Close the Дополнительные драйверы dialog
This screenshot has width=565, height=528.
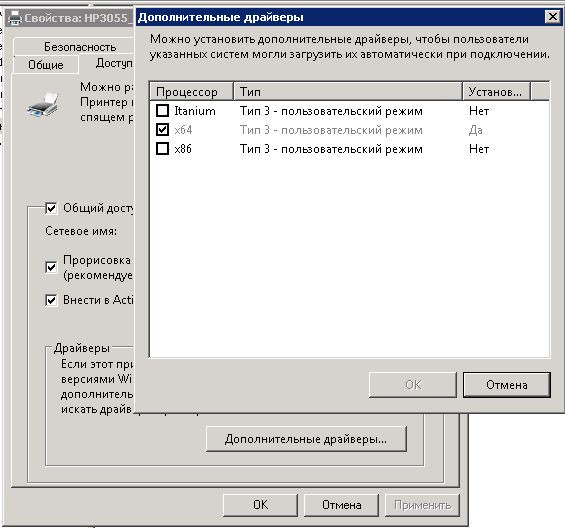coord(552,17)
